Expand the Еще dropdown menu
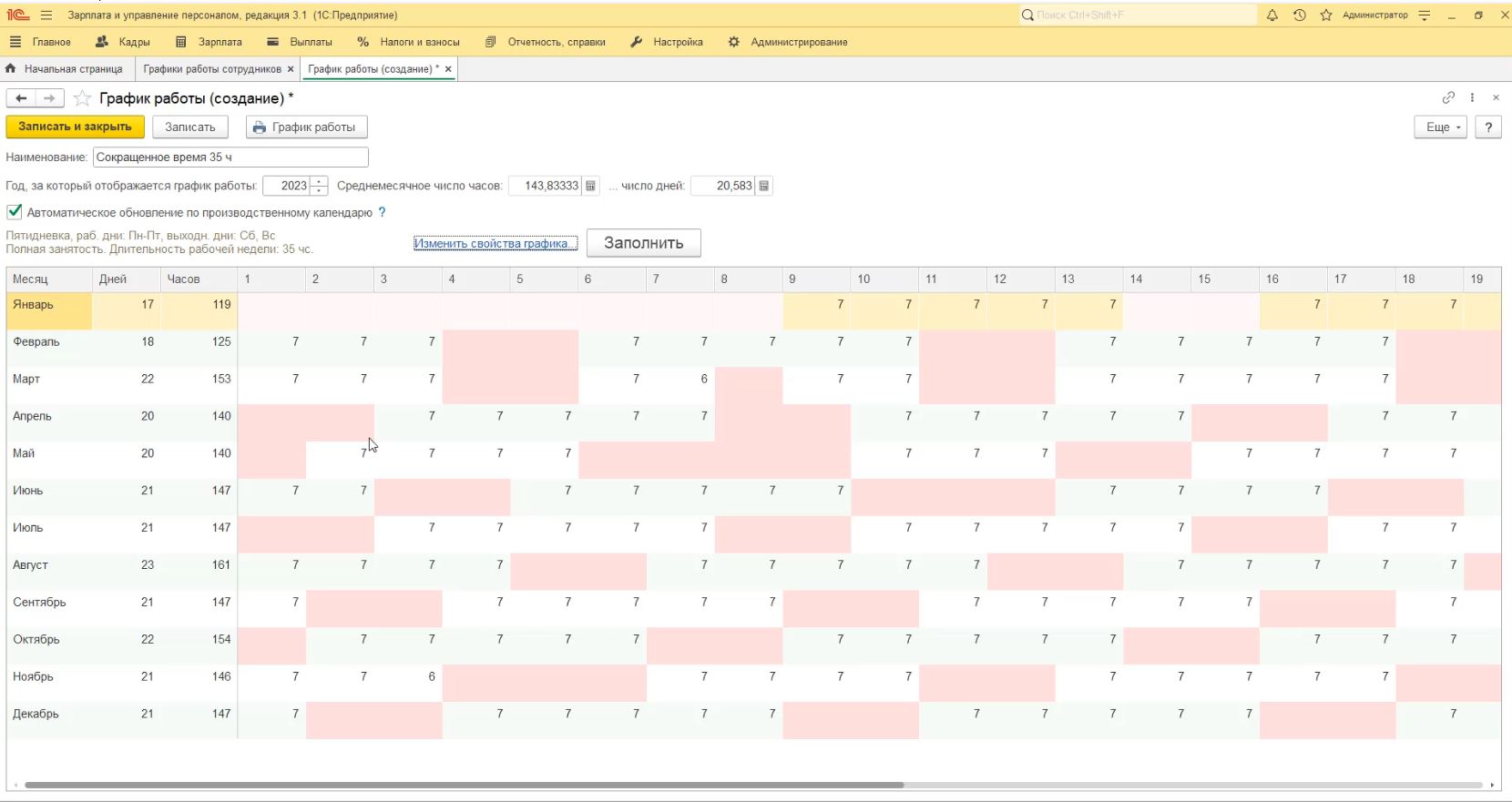1512x802 pixels. click(1440, 127)
